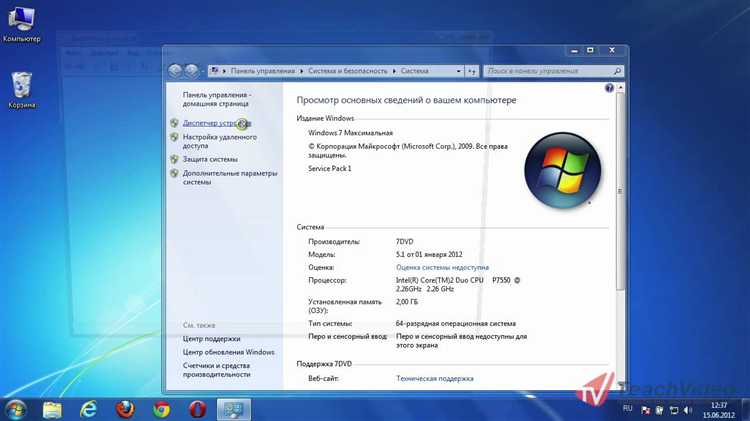Click shield icon next to Диспетчер устройств
This screenshot has width=750, height=421.
(175, 123)
